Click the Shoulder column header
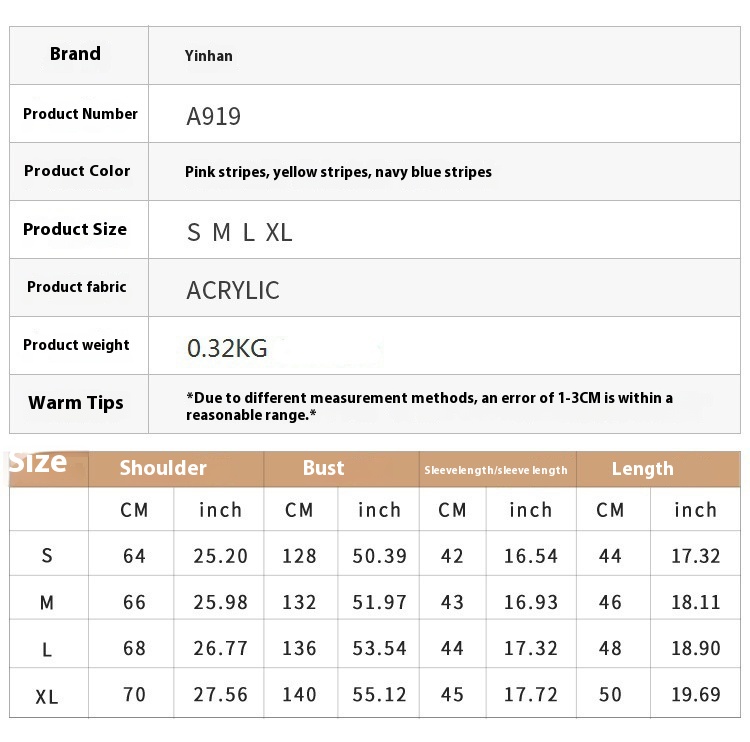The image size is (750, 742). [x=163, y=468]
